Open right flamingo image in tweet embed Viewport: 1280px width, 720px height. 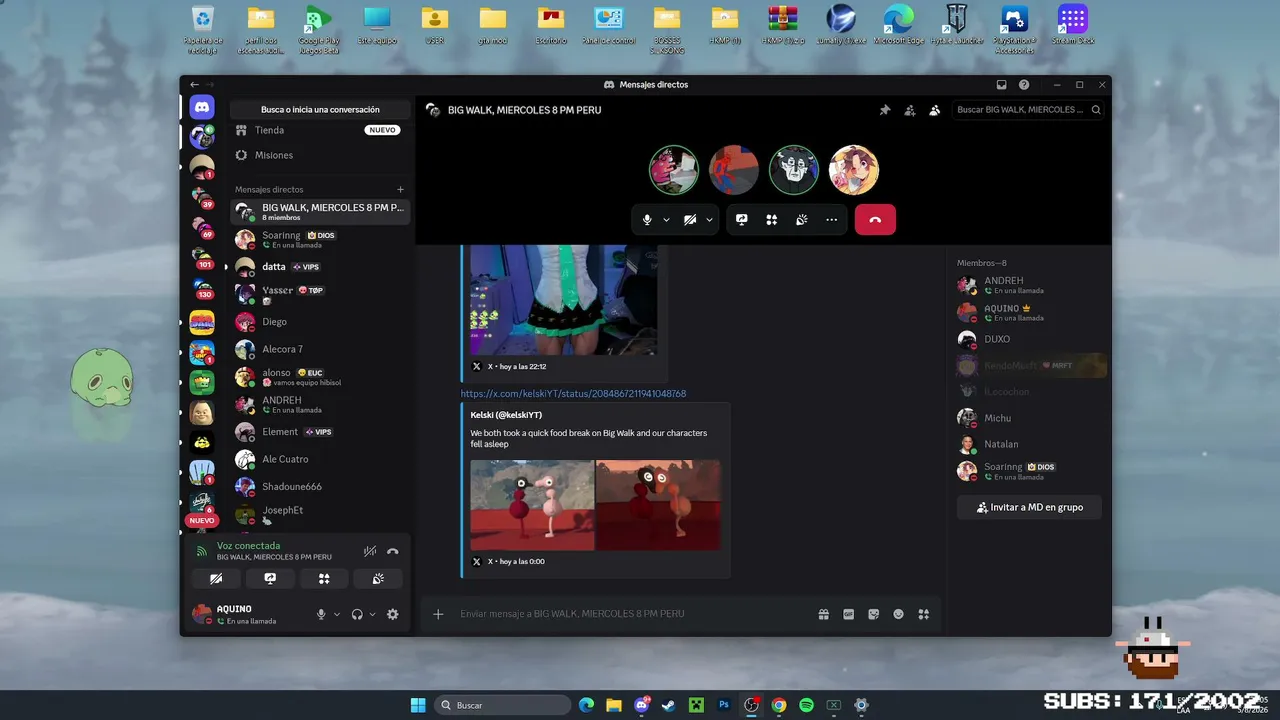click(x=658, y=505)
